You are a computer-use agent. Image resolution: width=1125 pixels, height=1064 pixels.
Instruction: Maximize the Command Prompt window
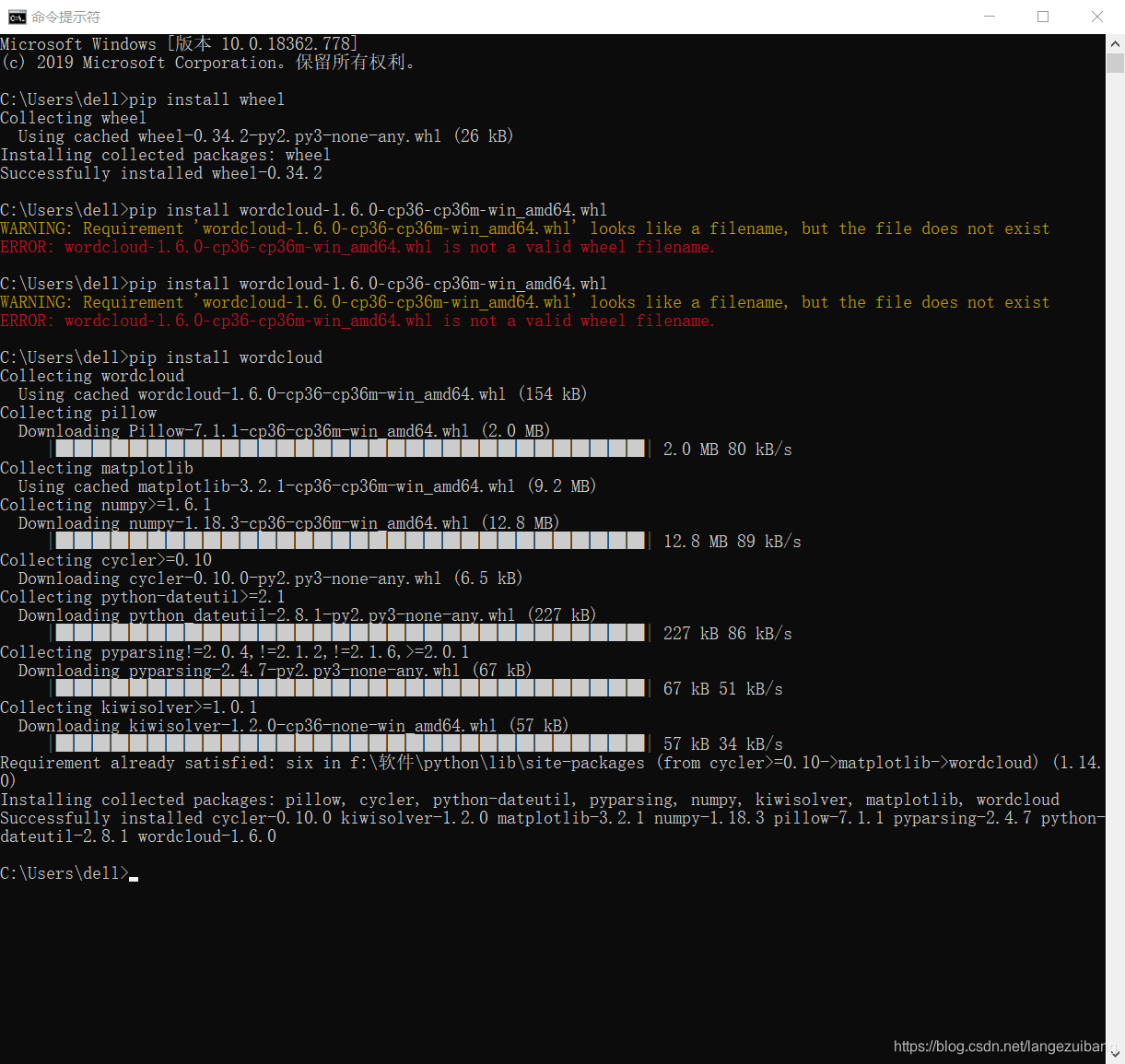pos(1043,17)
